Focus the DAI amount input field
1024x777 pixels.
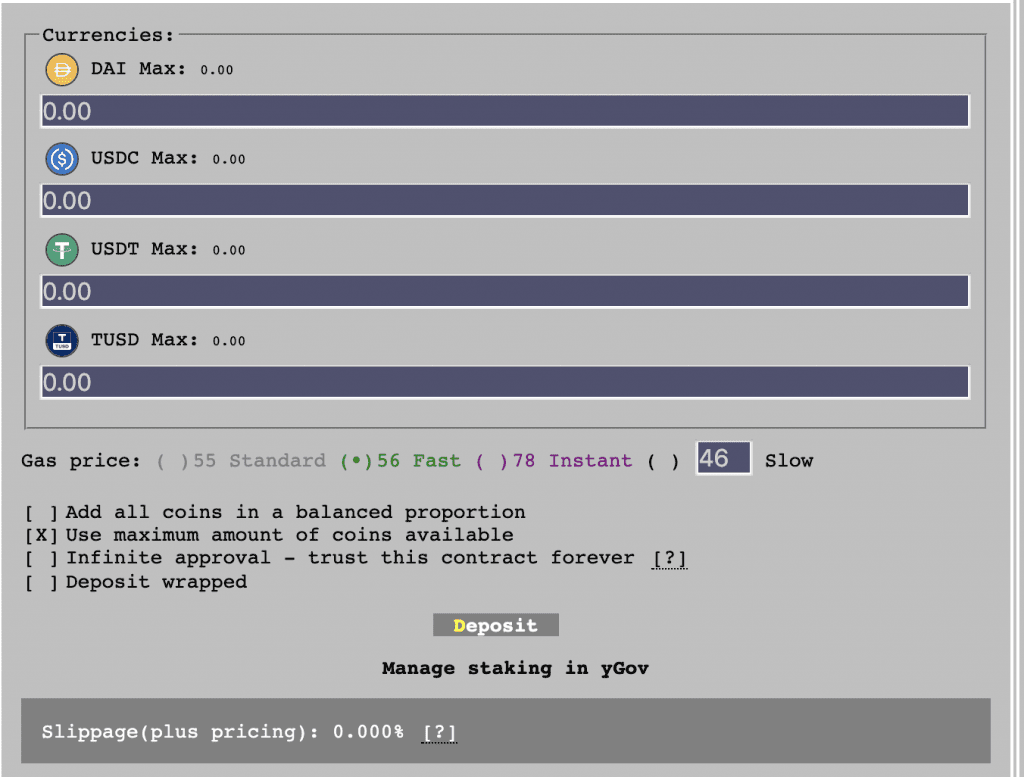pyautogui.click(x=504, y=111)
